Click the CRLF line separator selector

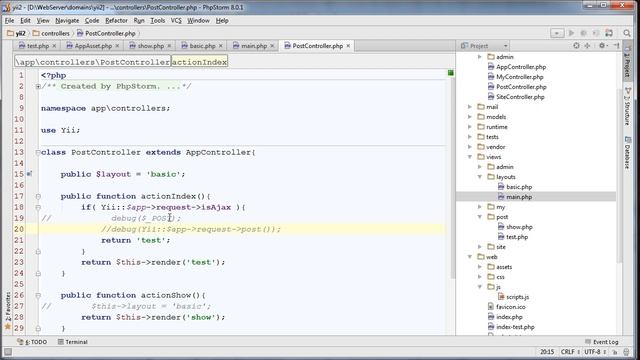tap(570, 352)
